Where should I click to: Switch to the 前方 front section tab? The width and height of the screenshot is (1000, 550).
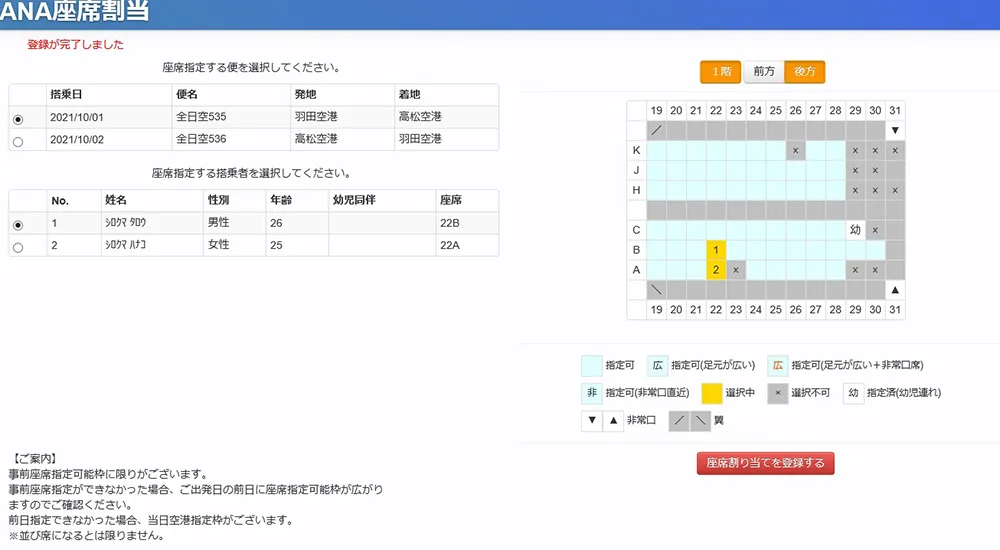click(763, 71)
